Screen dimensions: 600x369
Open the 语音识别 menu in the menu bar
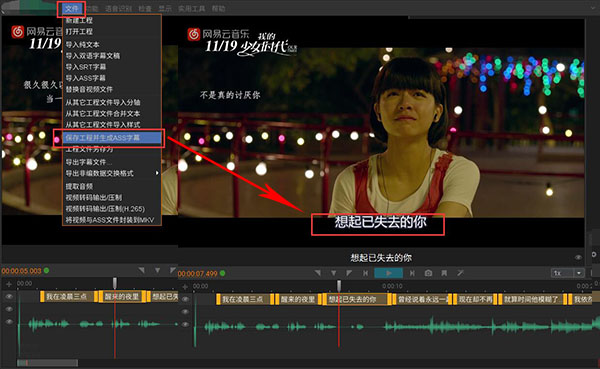[x=118, y=8]
